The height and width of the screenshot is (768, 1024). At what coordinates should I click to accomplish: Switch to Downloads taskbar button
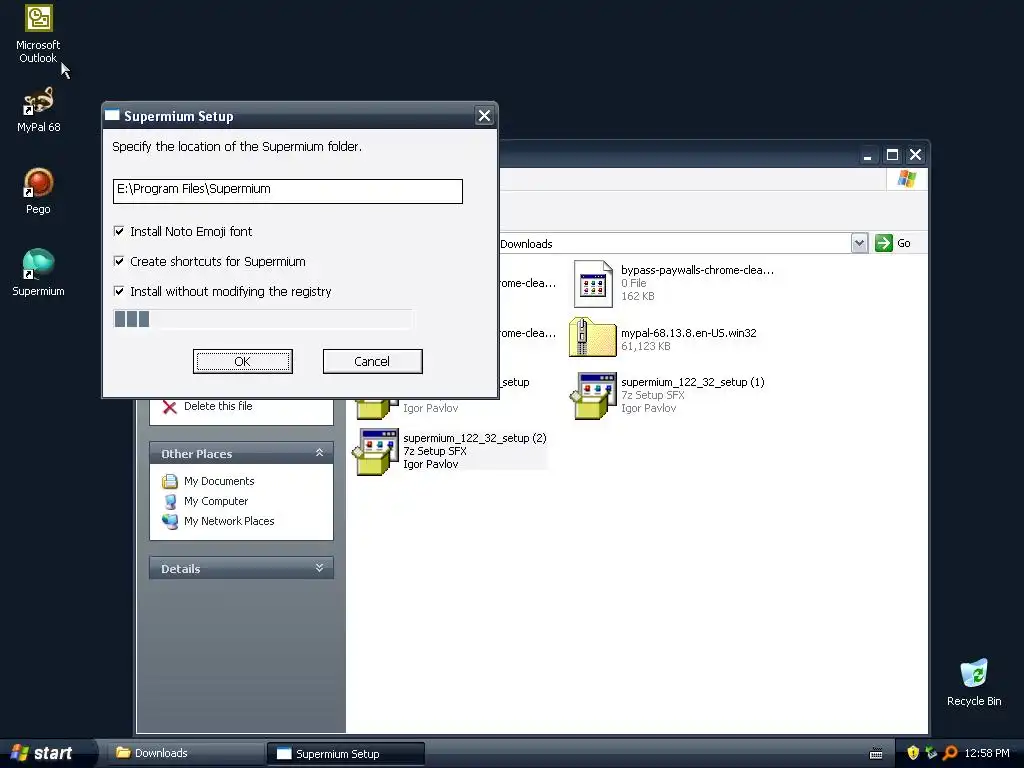(x=186, y=753)
